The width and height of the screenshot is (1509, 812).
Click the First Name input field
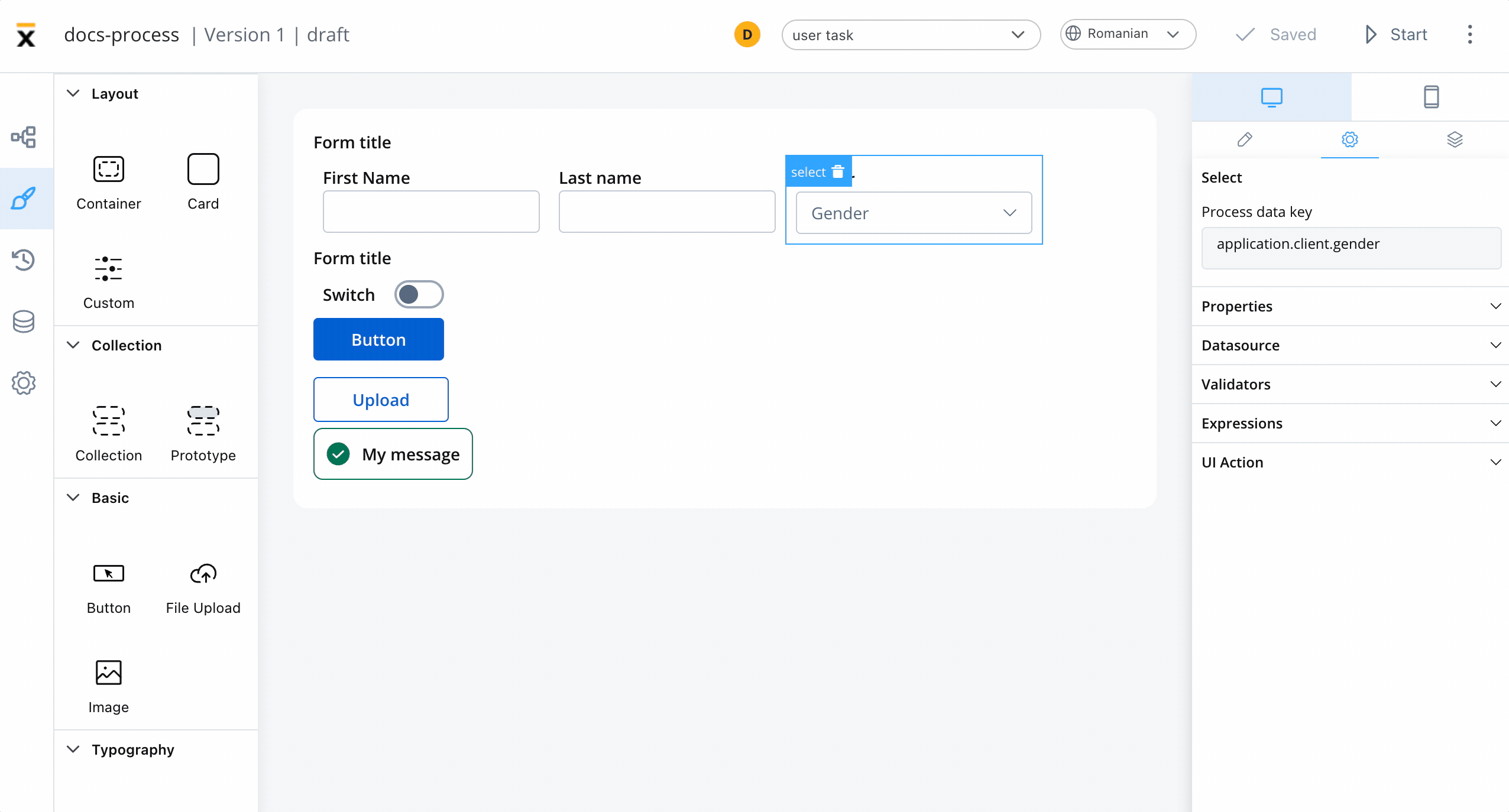click(431, 212)
